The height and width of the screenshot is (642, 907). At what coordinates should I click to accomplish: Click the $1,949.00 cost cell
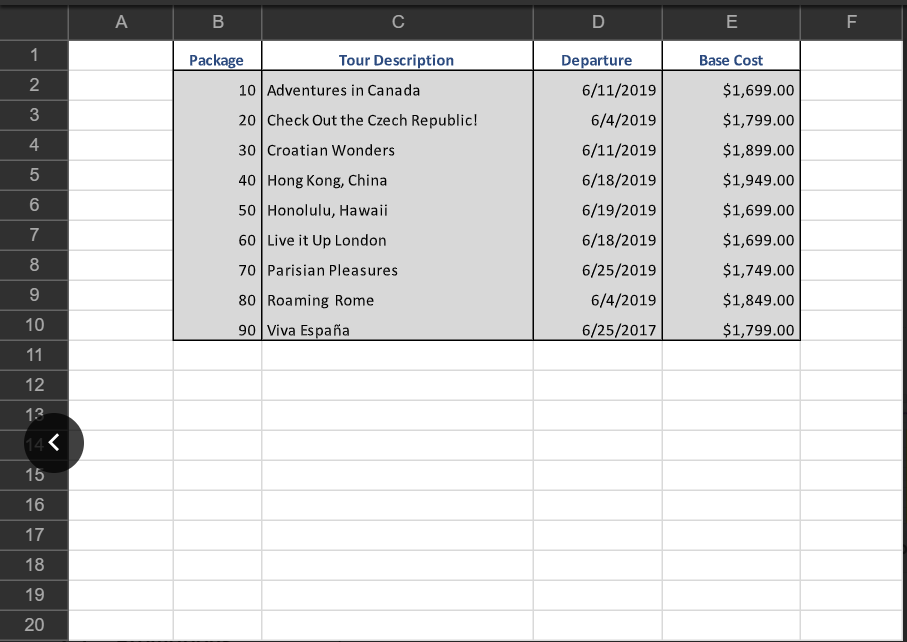[x=730, y=180]
